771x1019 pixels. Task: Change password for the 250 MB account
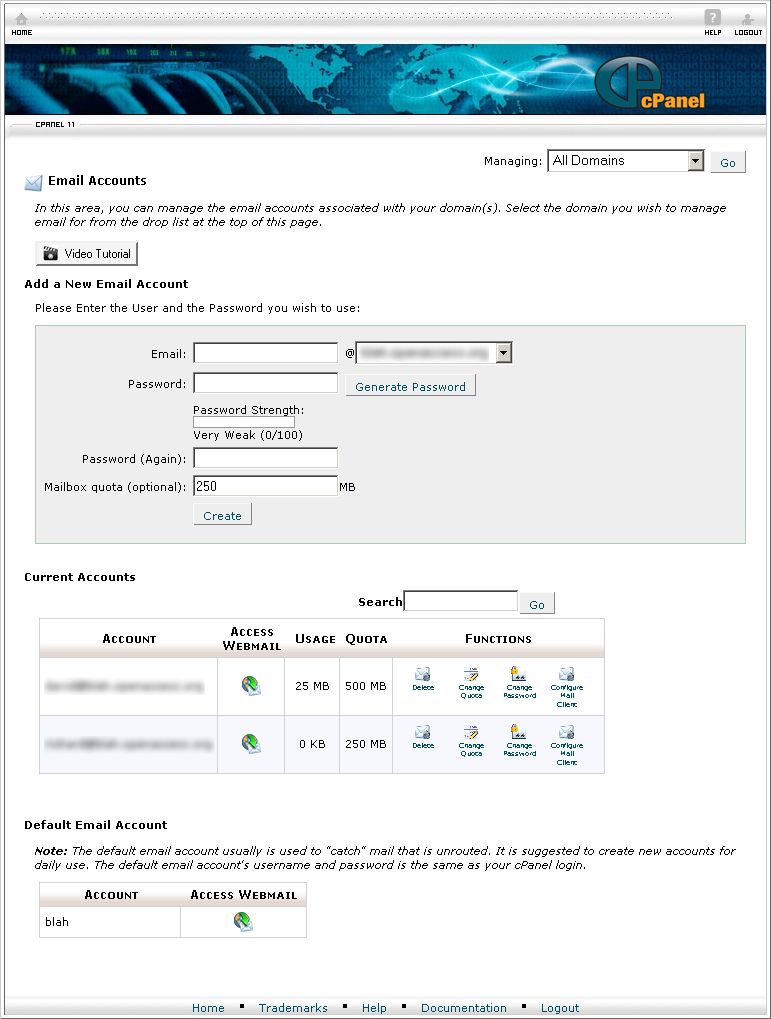(x=519, y=741)
